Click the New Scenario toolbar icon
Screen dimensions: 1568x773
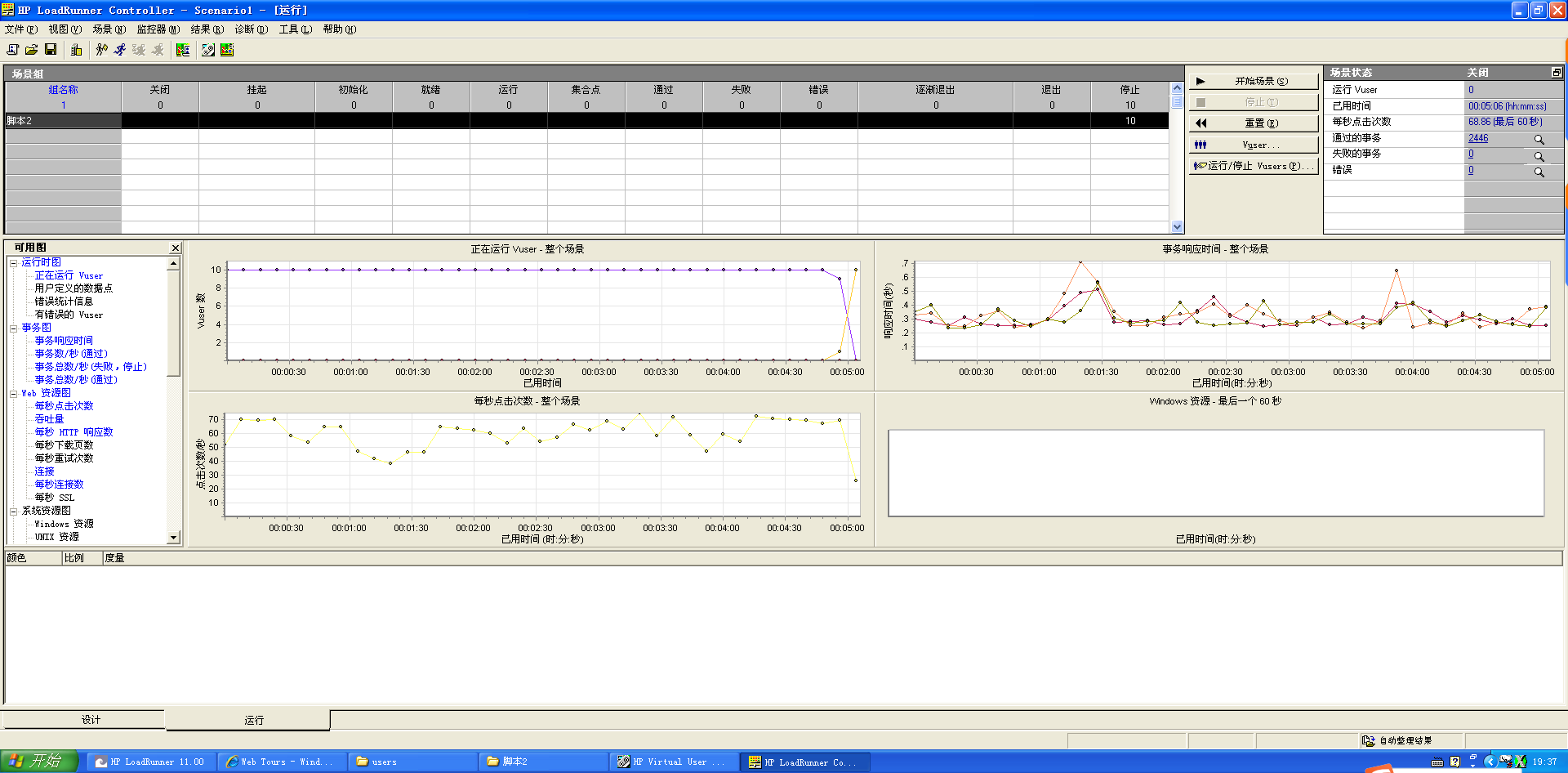pyautogui.click(x=13, y=50)
